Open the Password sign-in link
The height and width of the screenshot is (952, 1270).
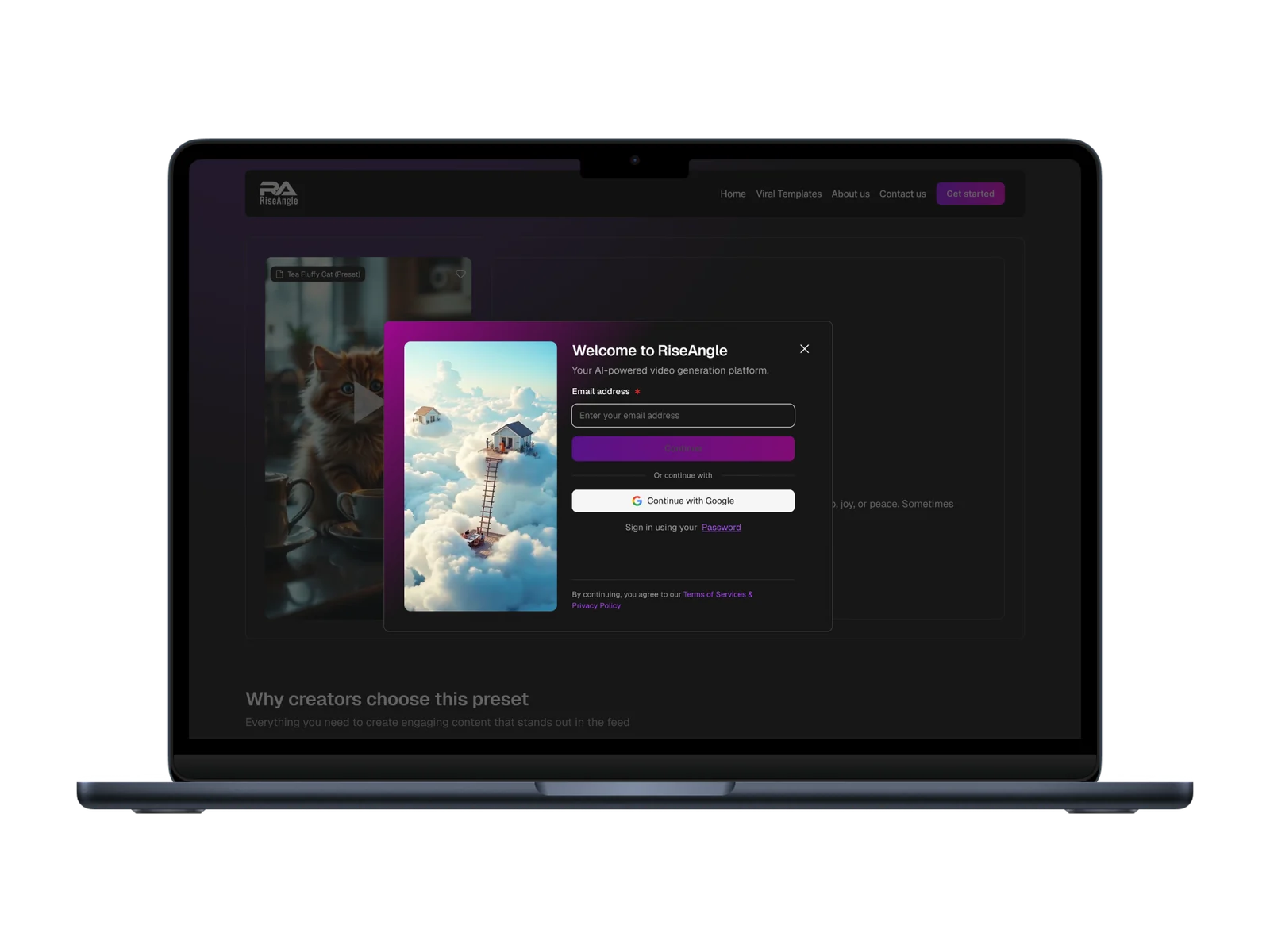click(x=721, y=528)
